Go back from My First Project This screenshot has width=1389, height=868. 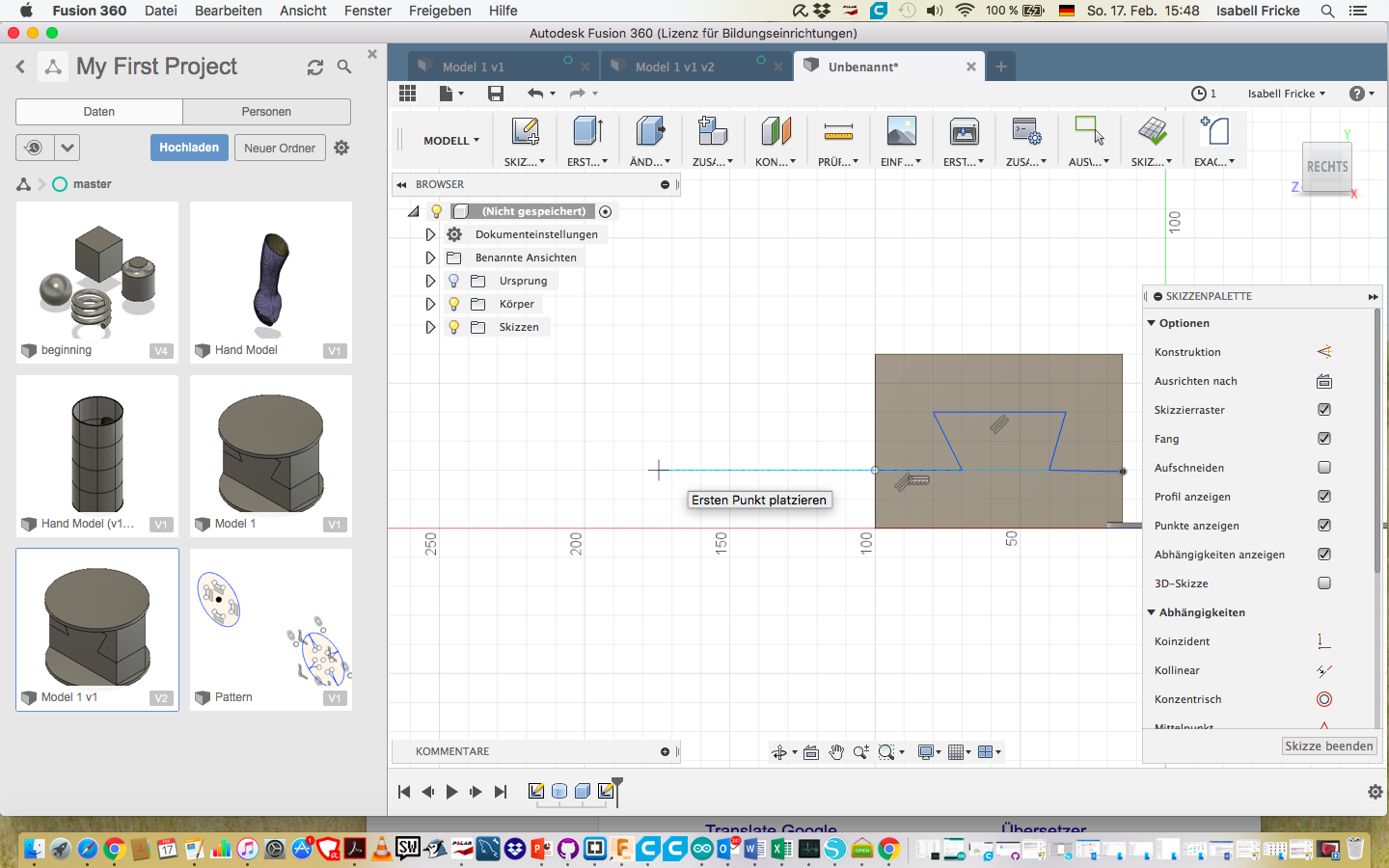coord(20,67)
